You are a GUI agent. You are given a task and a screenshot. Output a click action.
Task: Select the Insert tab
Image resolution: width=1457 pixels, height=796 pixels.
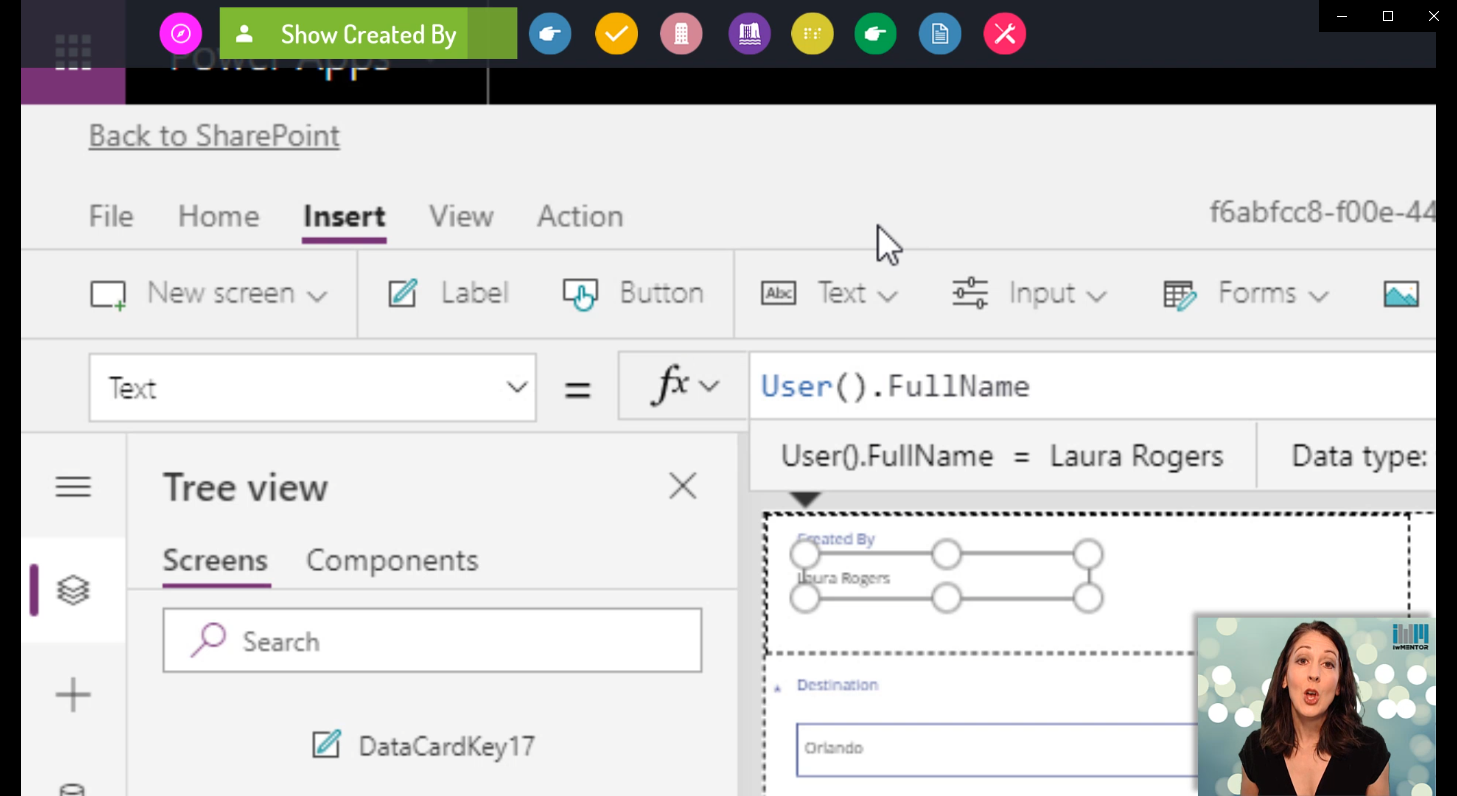click(345, 216)
